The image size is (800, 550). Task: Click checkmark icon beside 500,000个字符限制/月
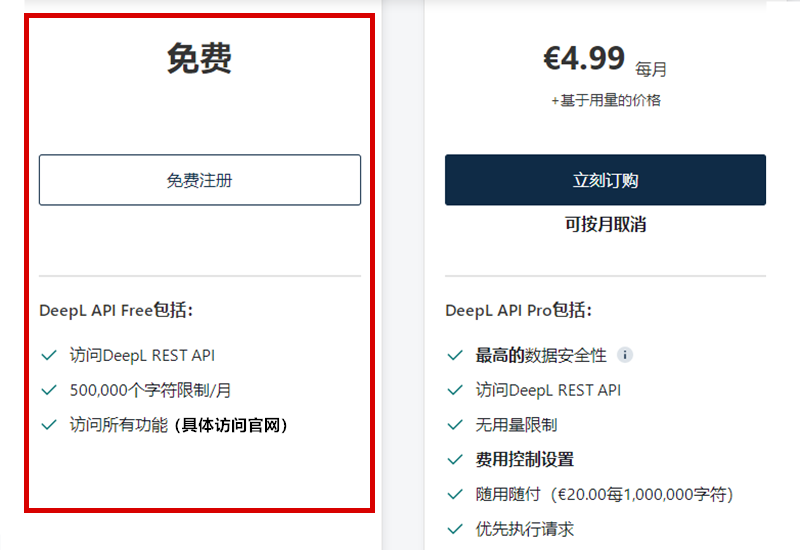48,390
